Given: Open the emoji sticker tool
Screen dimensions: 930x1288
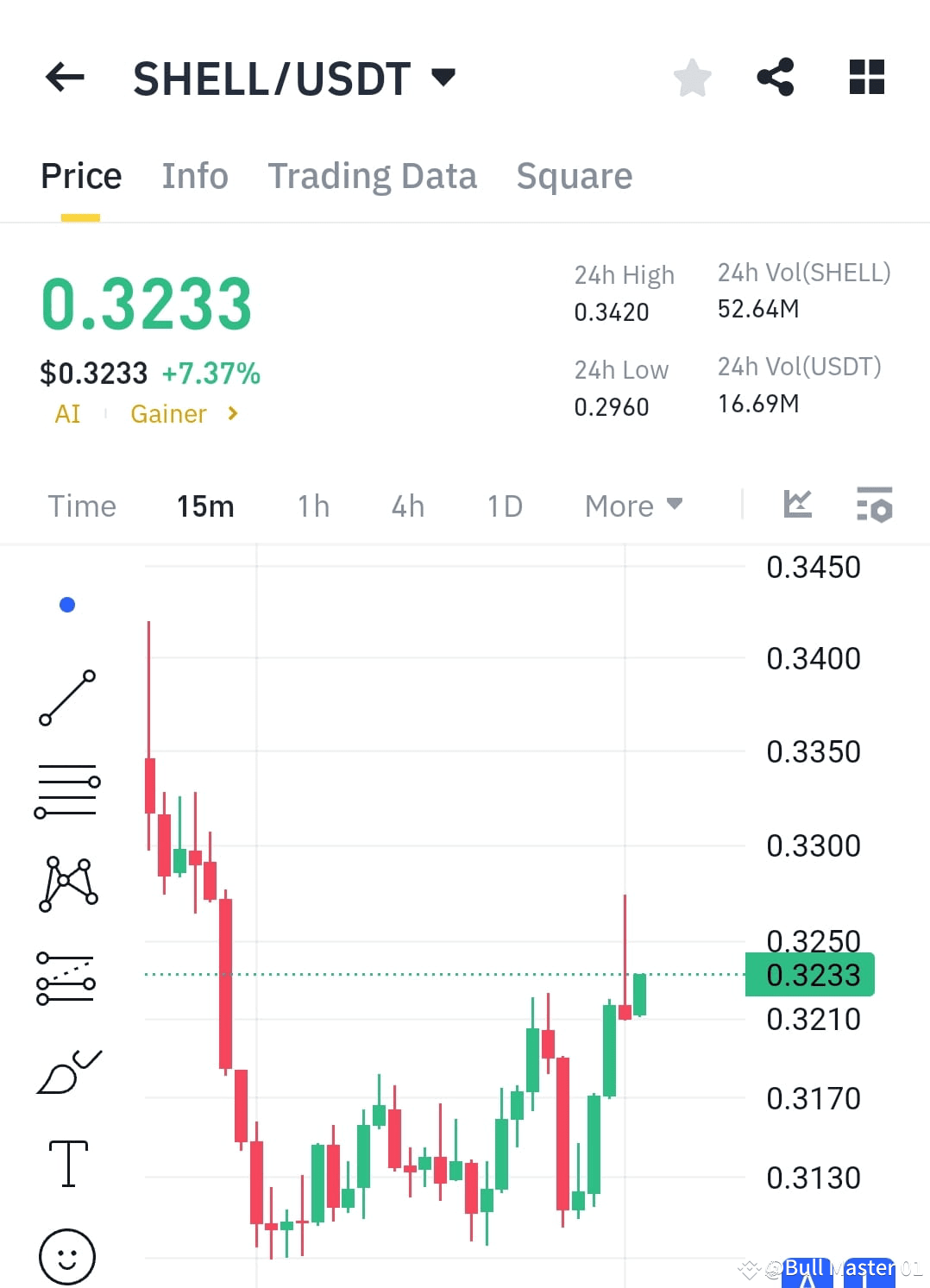Looking at the screenshot, I should pos(67,1258).
